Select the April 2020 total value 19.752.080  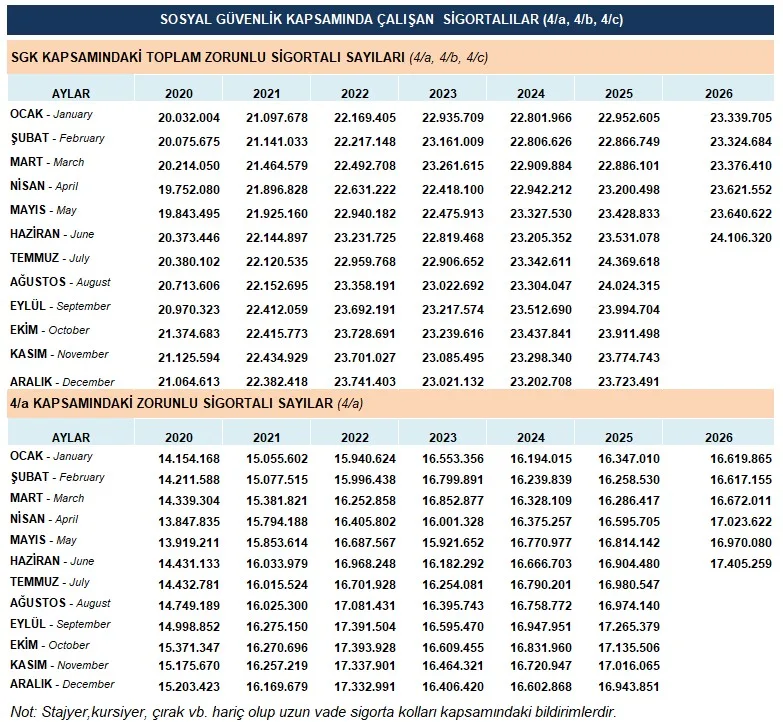[189, 190]
